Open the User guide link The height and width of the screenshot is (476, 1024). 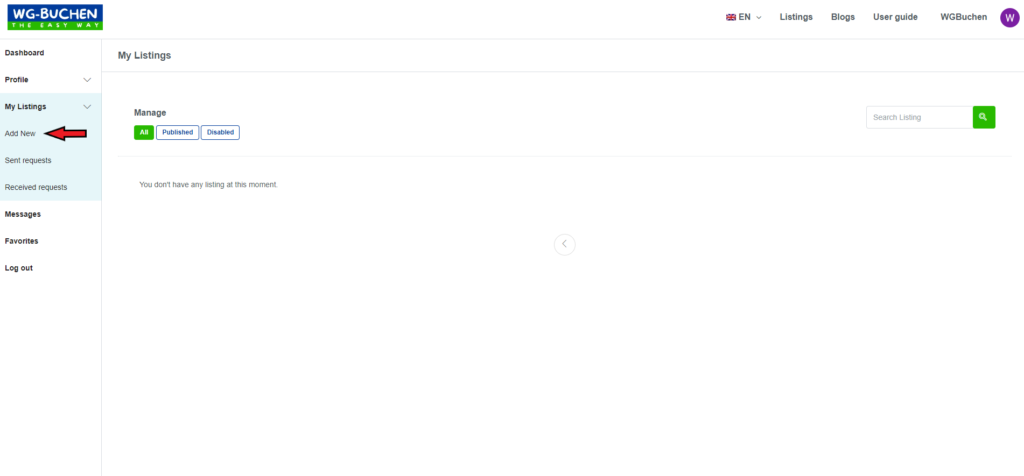(895, 17)
